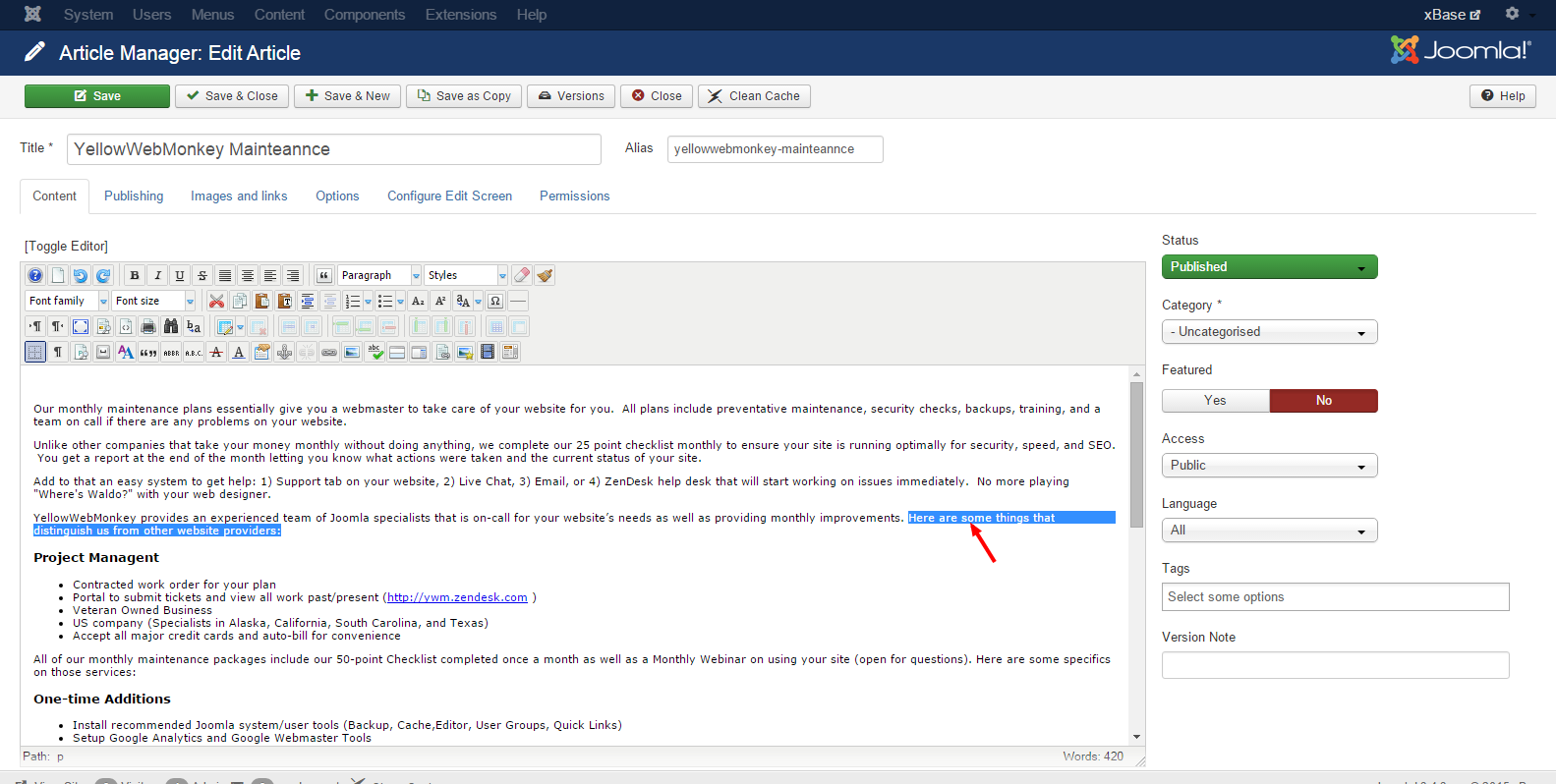
Task: Insert a link with the chain icon
Action: (329, 352)
